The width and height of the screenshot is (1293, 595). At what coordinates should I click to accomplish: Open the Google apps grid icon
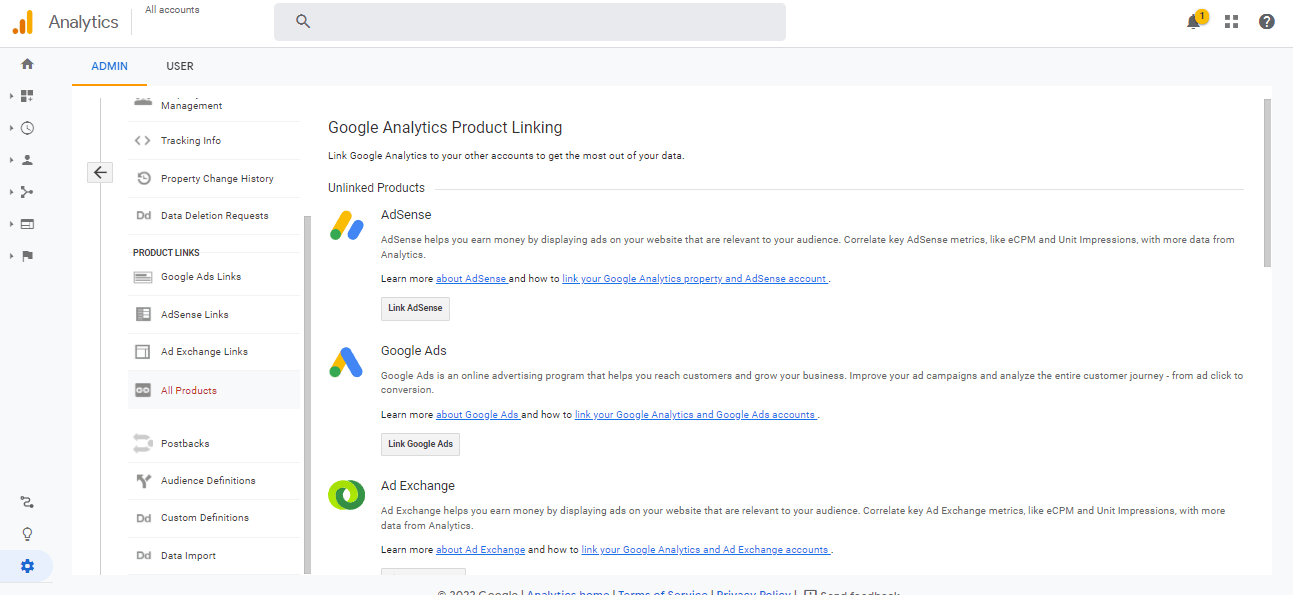tap(1231, 20)
